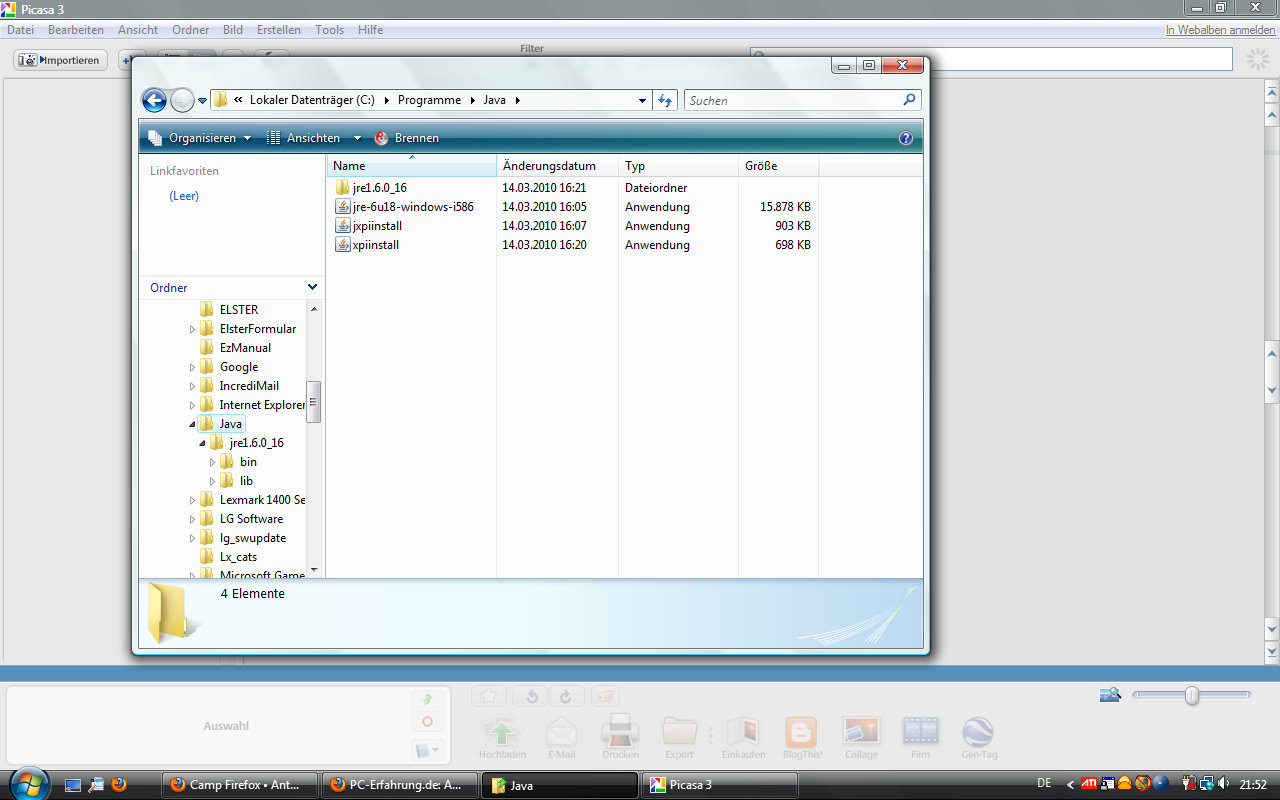The image size is (1280, 800).
Task: Open the Help question mark icon
Action: 906,138
